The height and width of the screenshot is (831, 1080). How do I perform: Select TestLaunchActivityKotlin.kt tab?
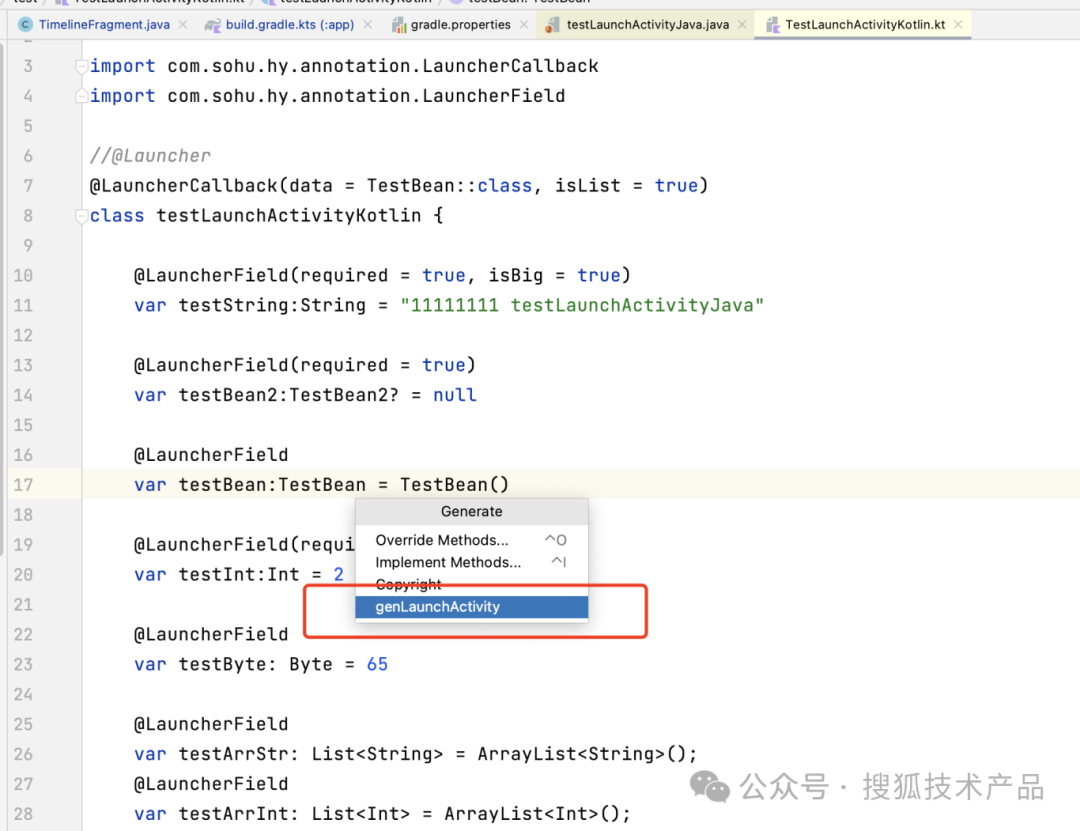(865, 25)
